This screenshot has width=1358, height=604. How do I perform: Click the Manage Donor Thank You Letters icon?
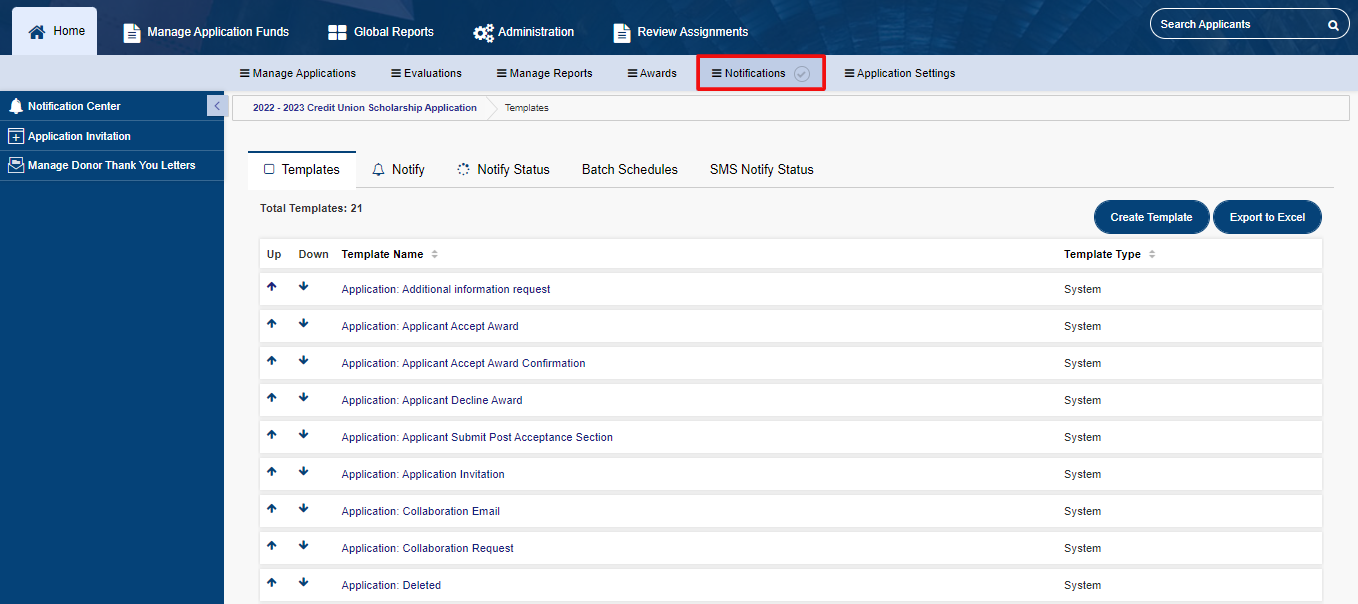tap(16, 165)
